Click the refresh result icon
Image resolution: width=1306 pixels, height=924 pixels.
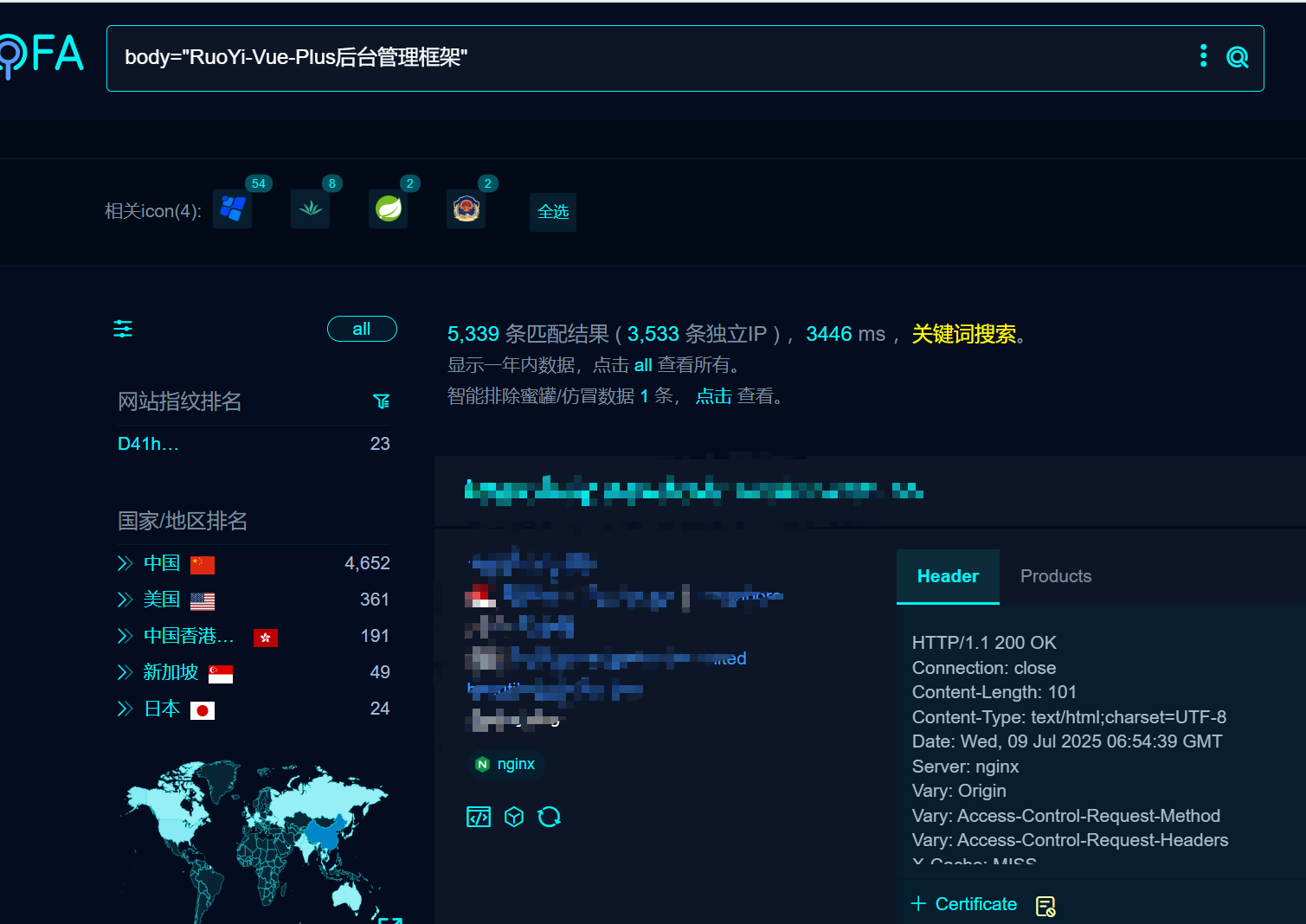[x=550, y=817]
